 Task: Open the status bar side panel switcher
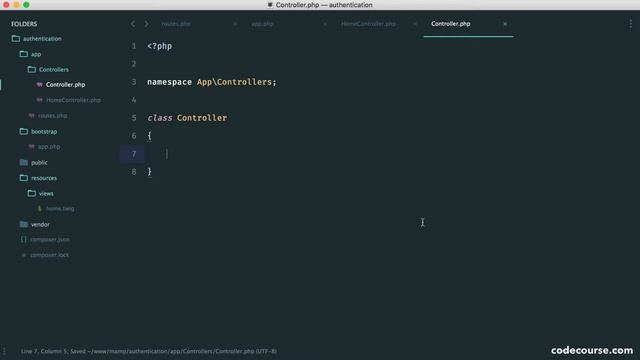coord(4,351)
